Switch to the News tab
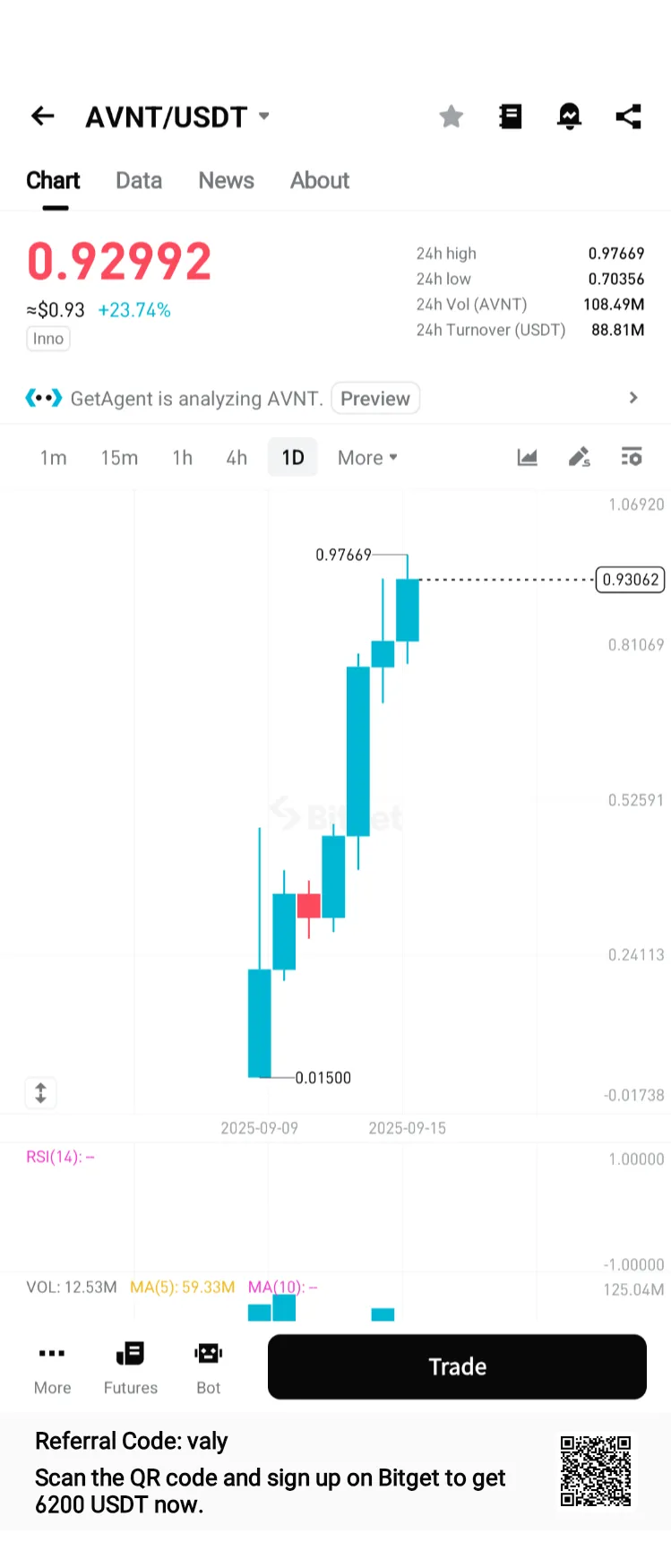This screenshot has width=671, height=1568. pyautogui.click(x=227, y=181)
